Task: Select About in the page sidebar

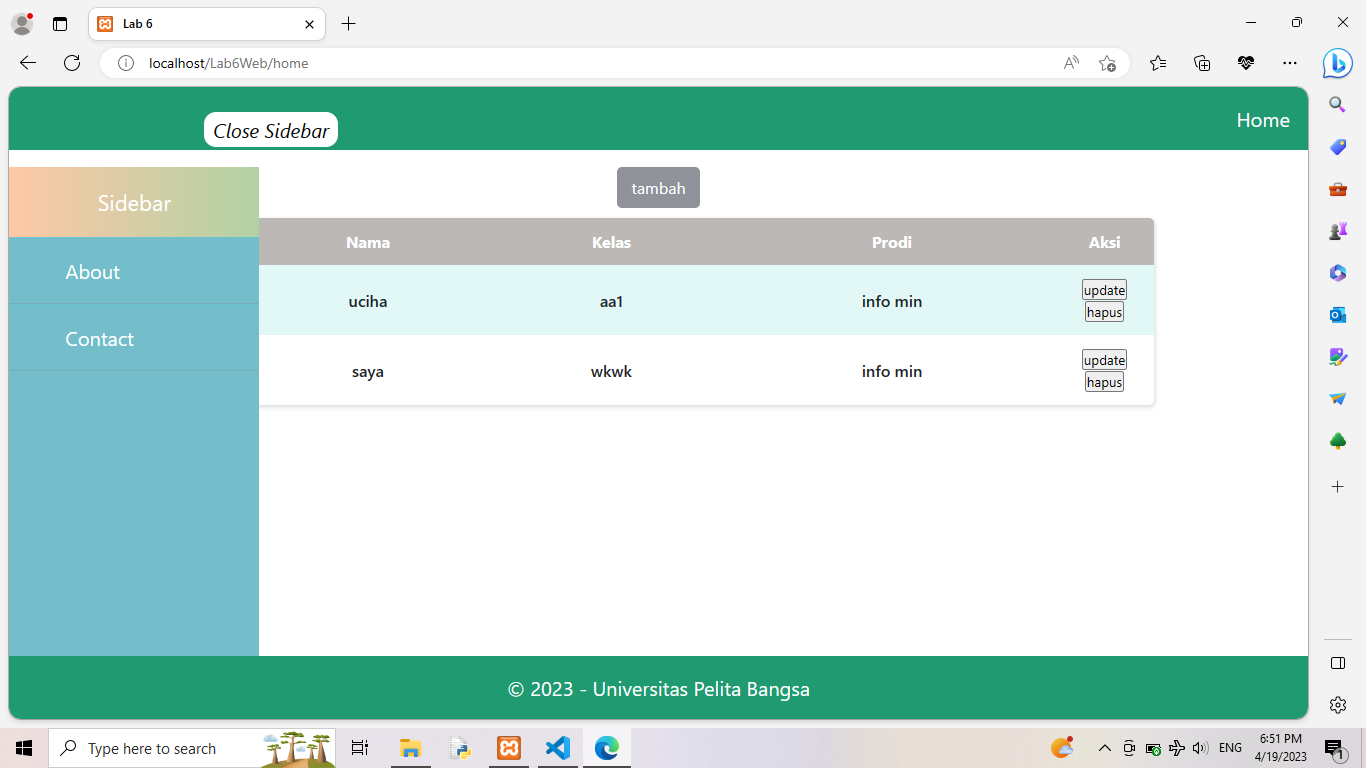Action: pos(92,271)
